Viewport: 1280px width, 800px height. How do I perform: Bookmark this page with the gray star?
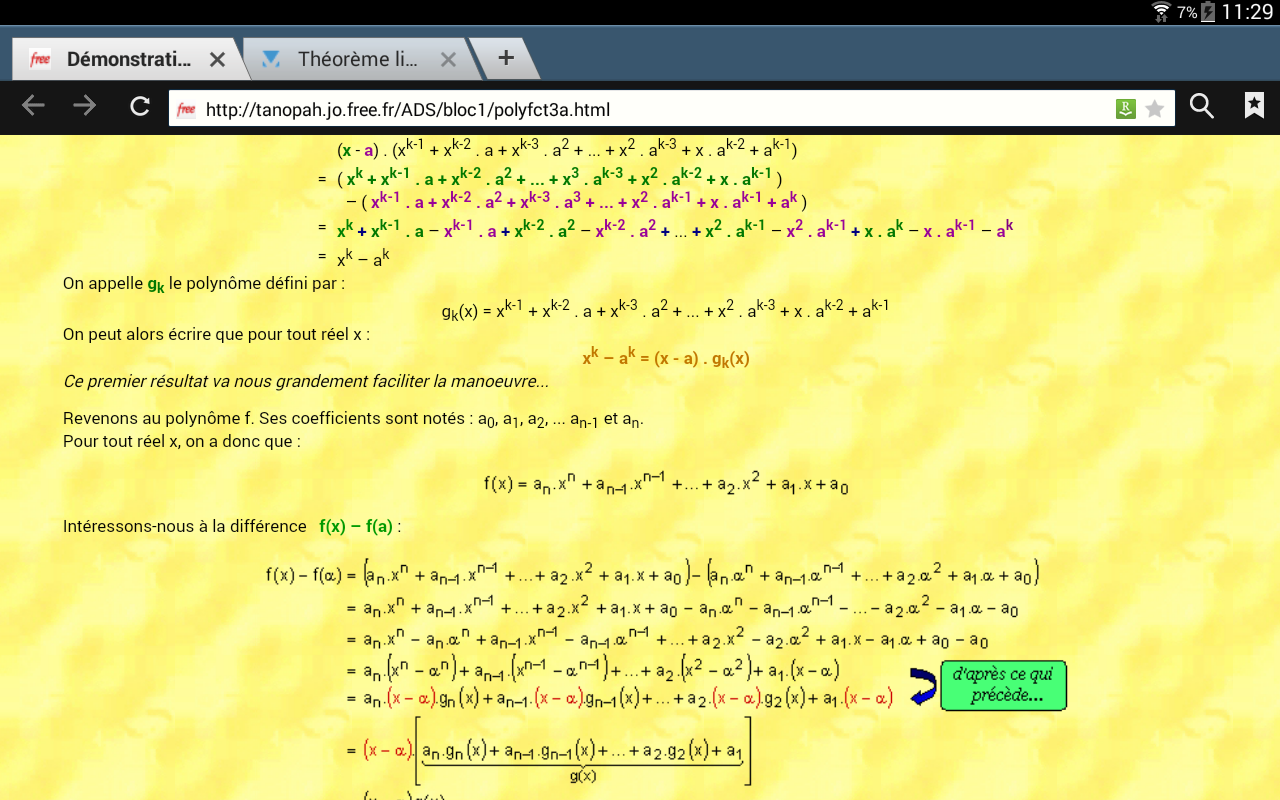(x=1155, y=109)
